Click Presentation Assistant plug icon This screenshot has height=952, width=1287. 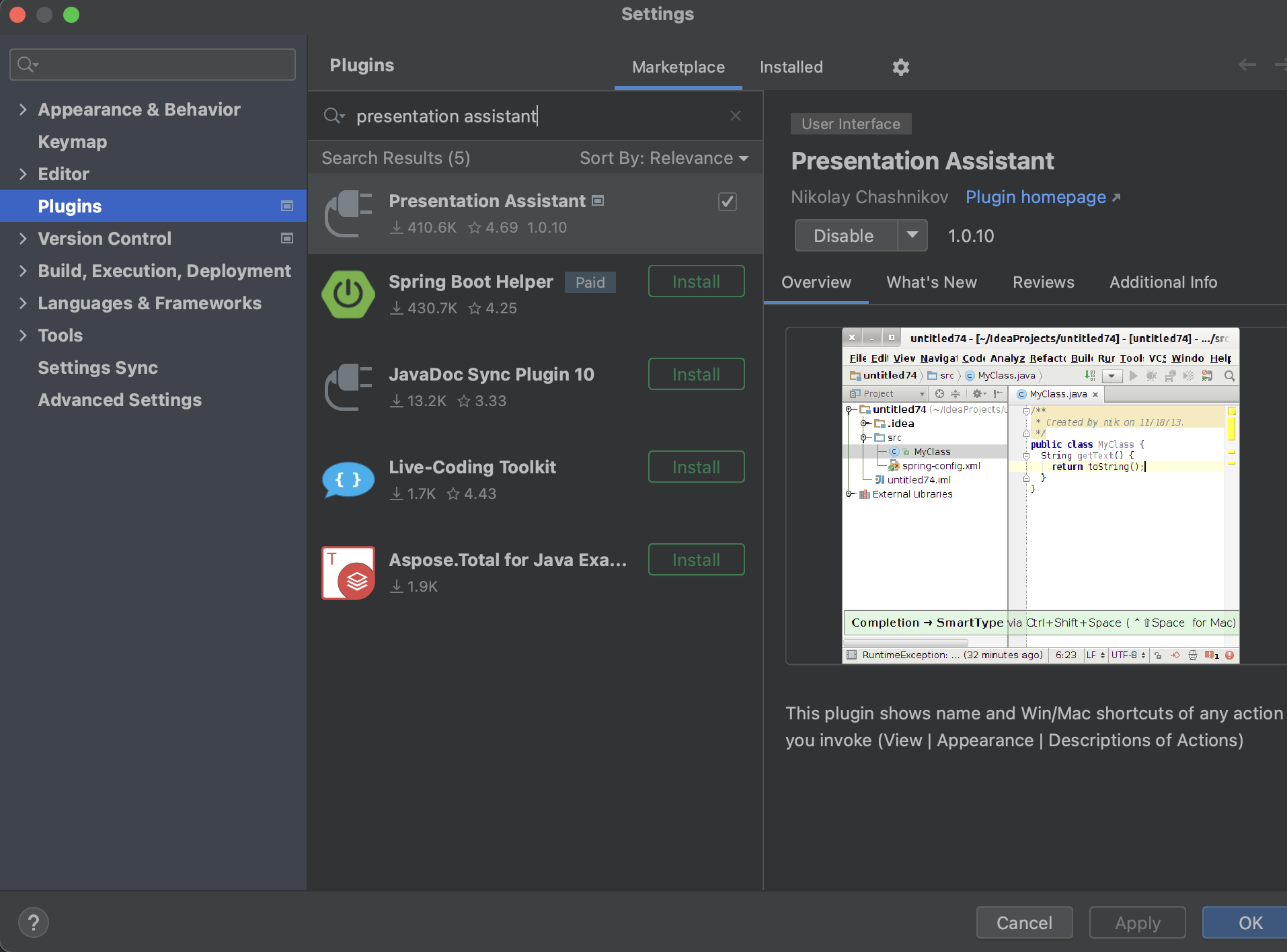point(348,214)
